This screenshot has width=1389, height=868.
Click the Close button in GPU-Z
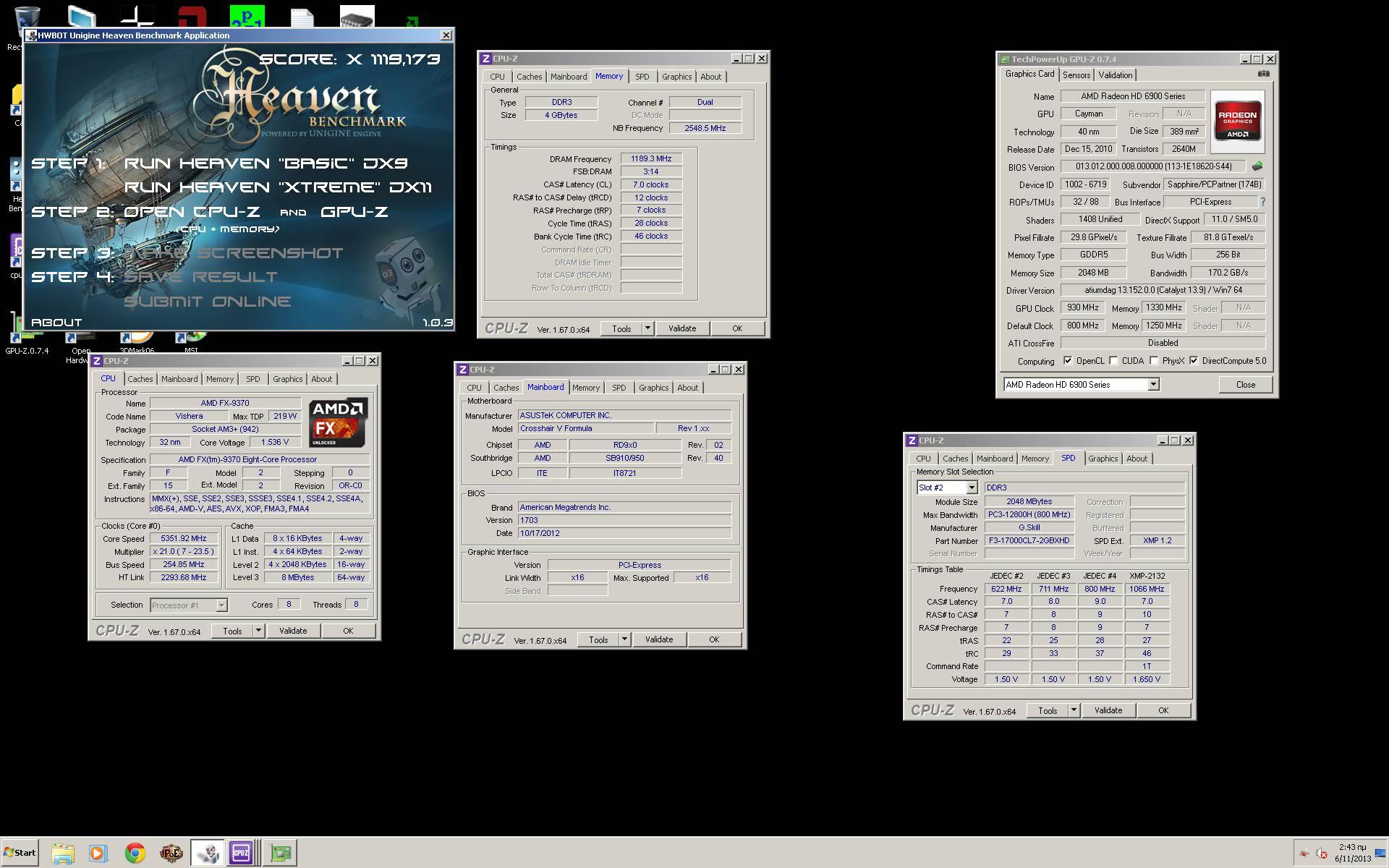coord(1245,385)
